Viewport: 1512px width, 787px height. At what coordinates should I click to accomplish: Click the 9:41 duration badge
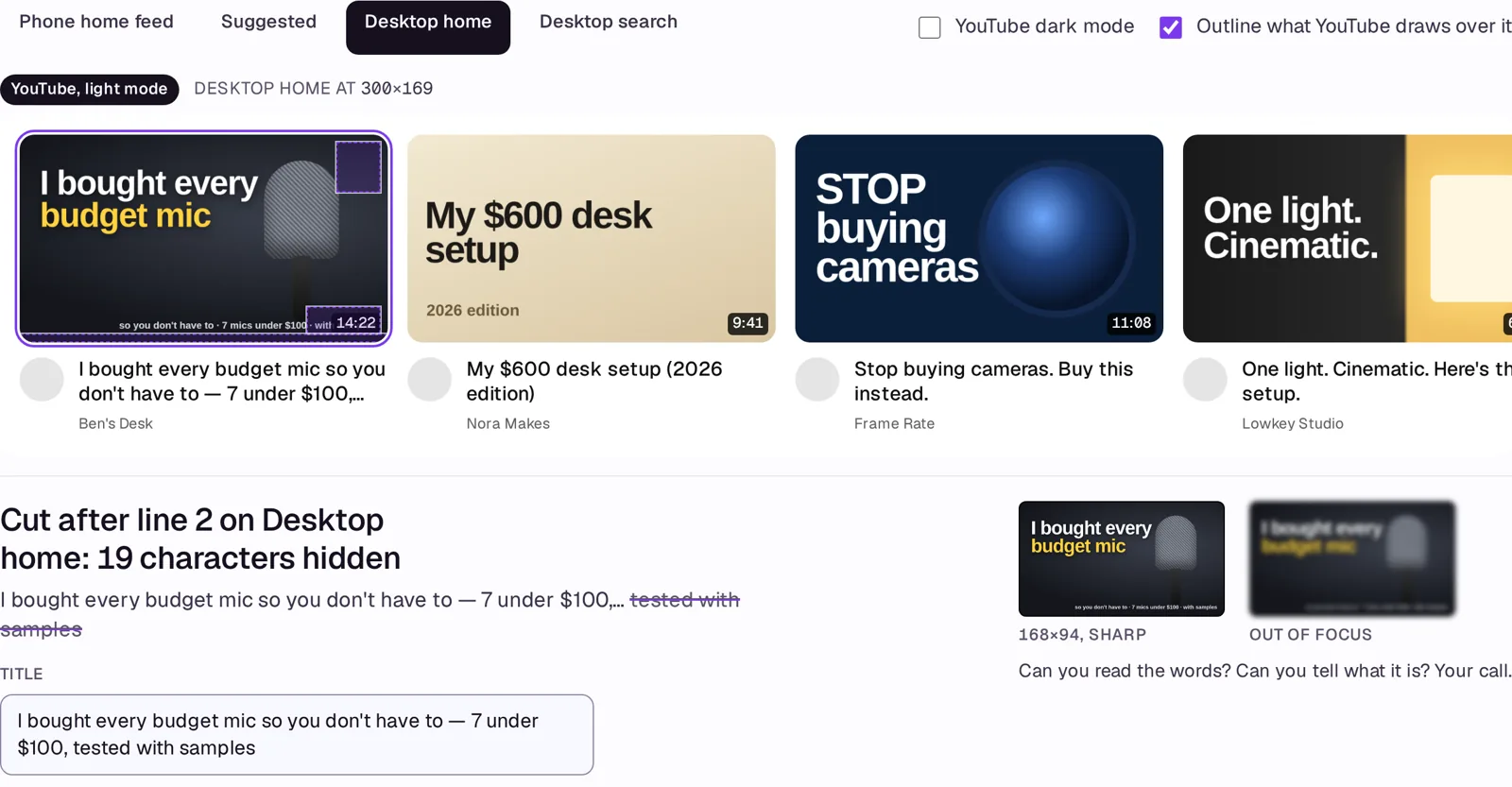(x=747, y=323)
